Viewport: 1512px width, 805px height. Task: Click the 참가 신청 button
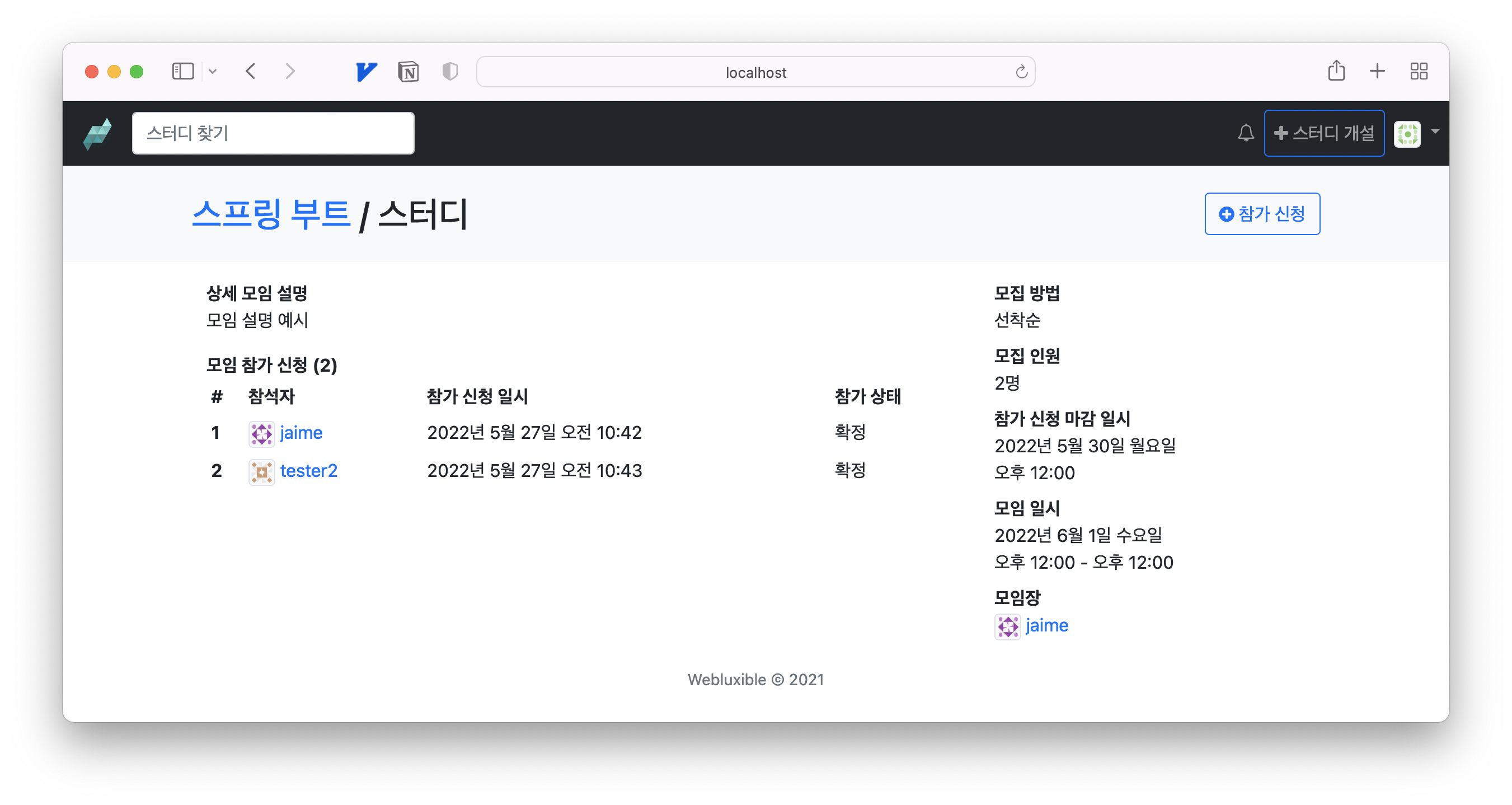point(1262,214)
